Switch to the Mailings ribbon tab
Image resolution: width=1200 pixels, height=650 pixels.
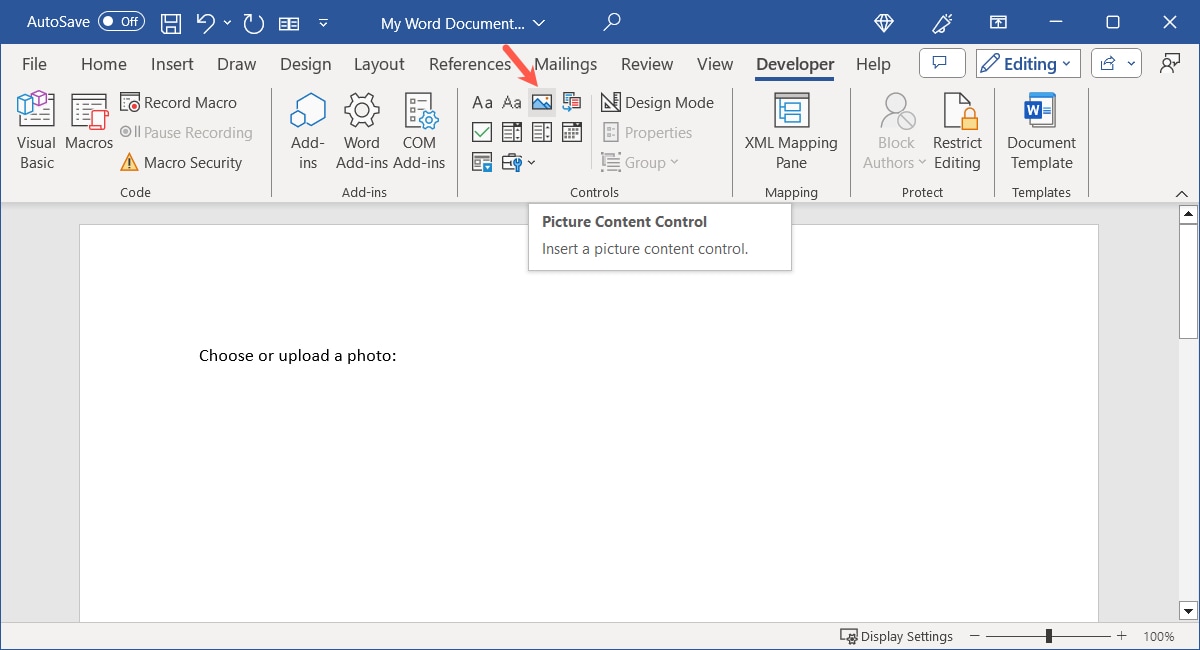coord(565,63)
